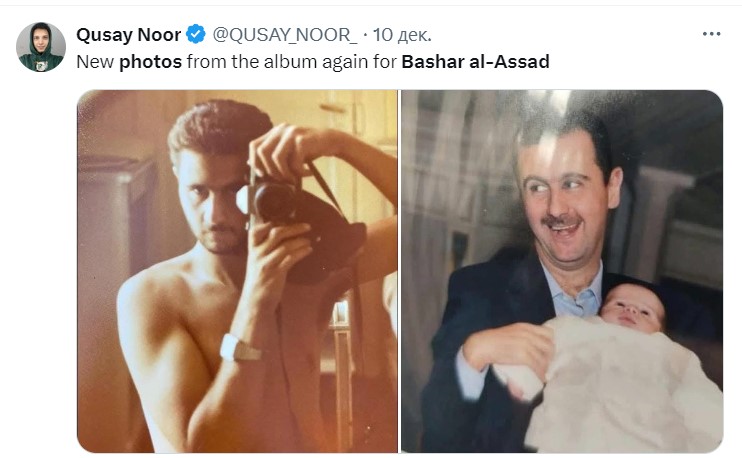The height and width of the screenshot is (458, 742).
Task: Open the three-dot more options menu
Action: tap(711, 34)
